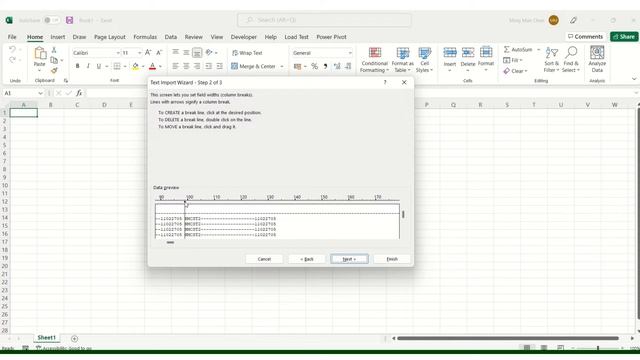Click the Delete cells icon
Screen dimensions: 640x360
[468, 53]
